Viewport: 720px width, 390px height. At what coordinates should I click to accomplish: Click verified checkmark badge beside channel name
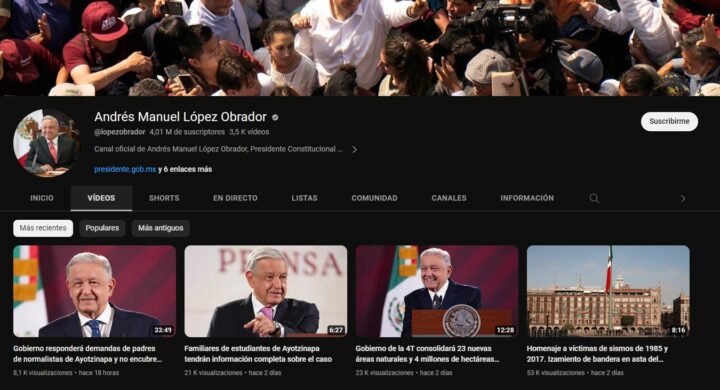click(275, 117)
